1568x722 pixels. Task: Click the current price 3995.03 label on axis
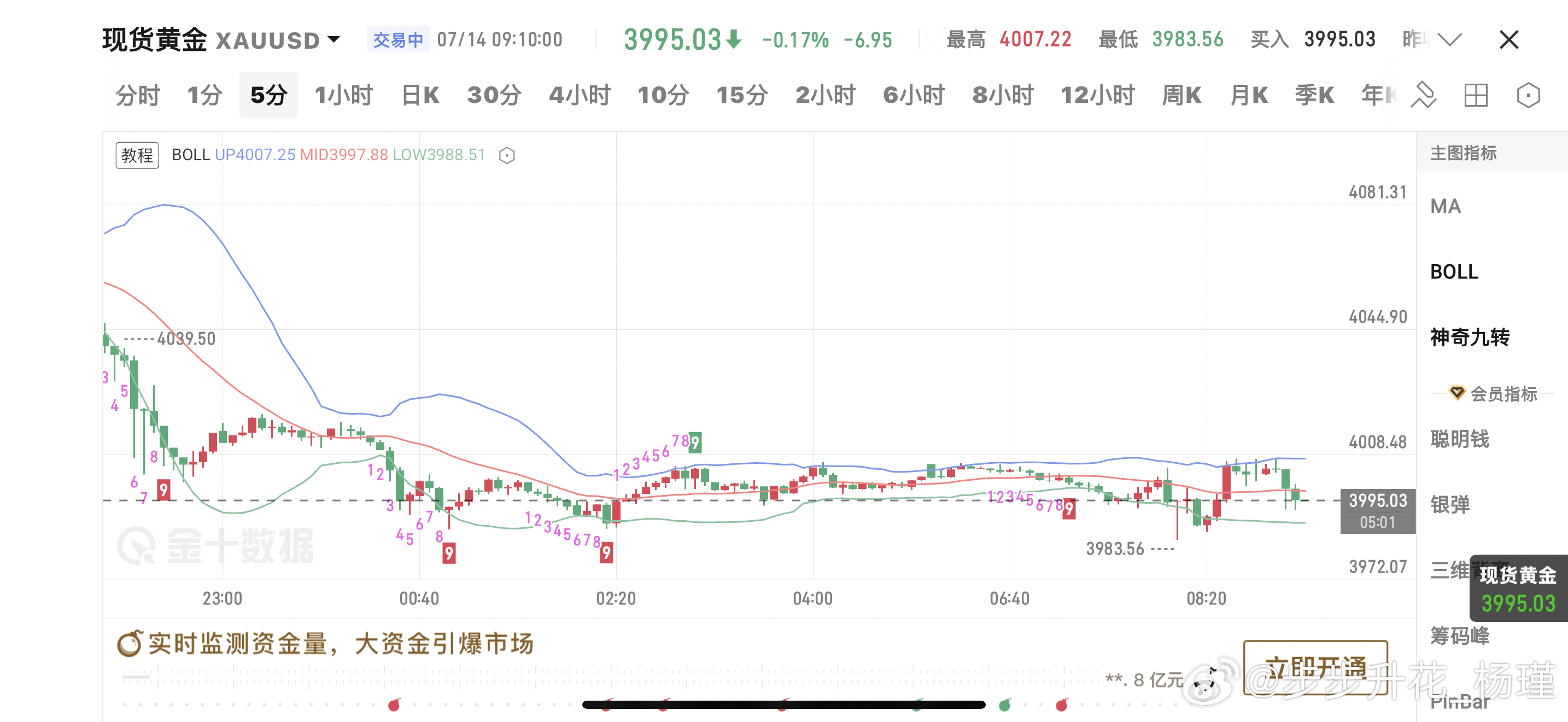(x=1378, y=500)
